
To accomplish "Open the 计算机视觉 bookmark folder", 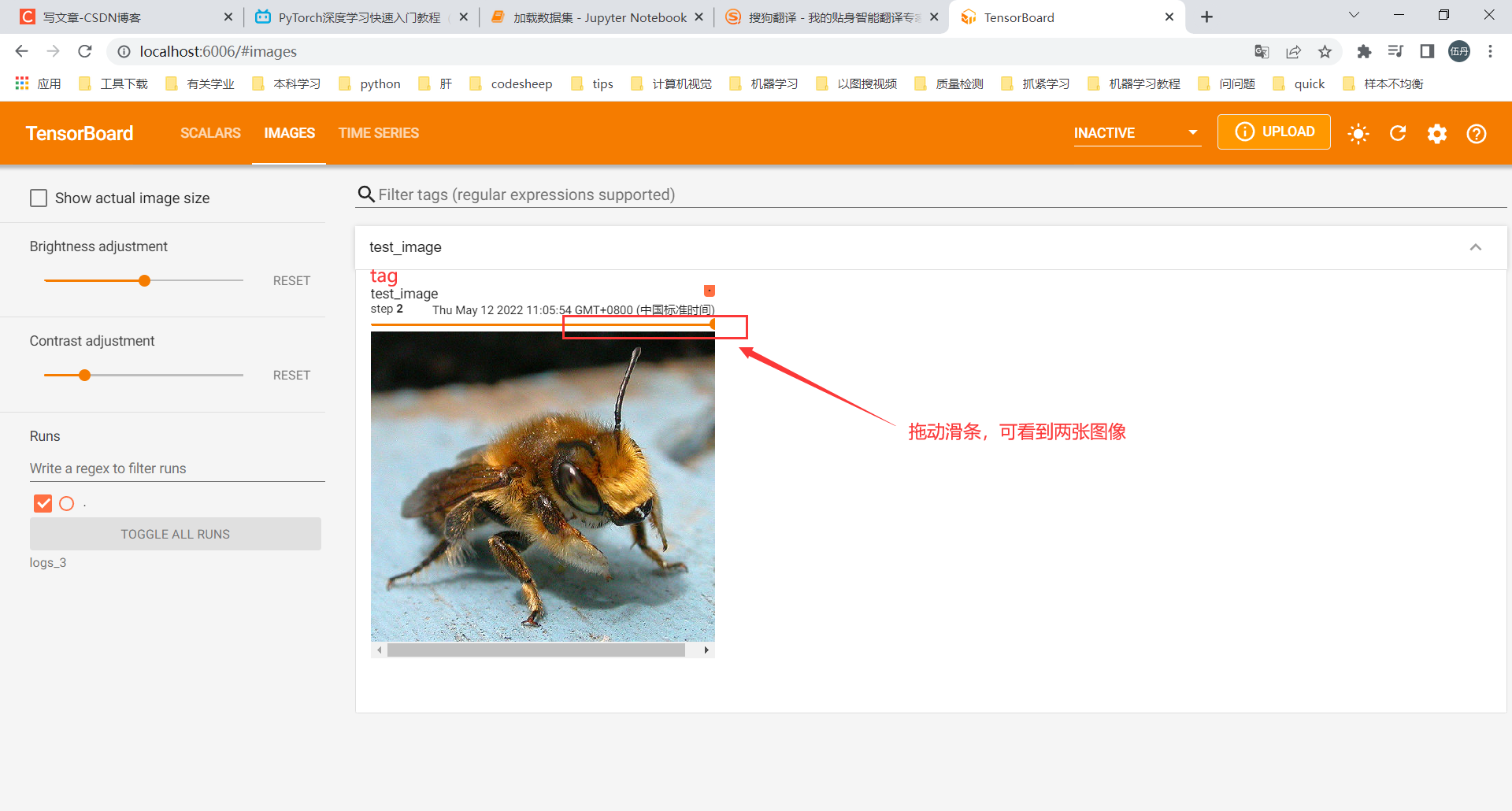I will pyautogui.click(x=671, y=83).
